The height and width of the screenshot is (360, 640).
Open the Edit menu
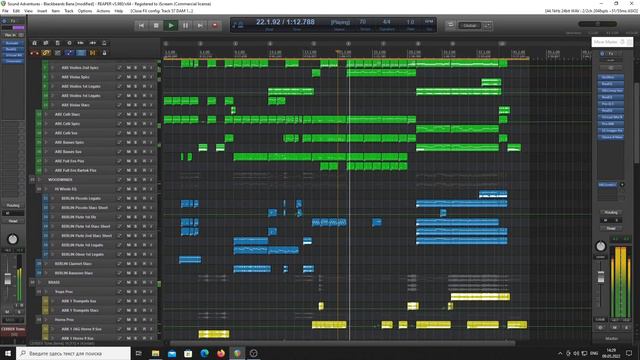point(16,11)
